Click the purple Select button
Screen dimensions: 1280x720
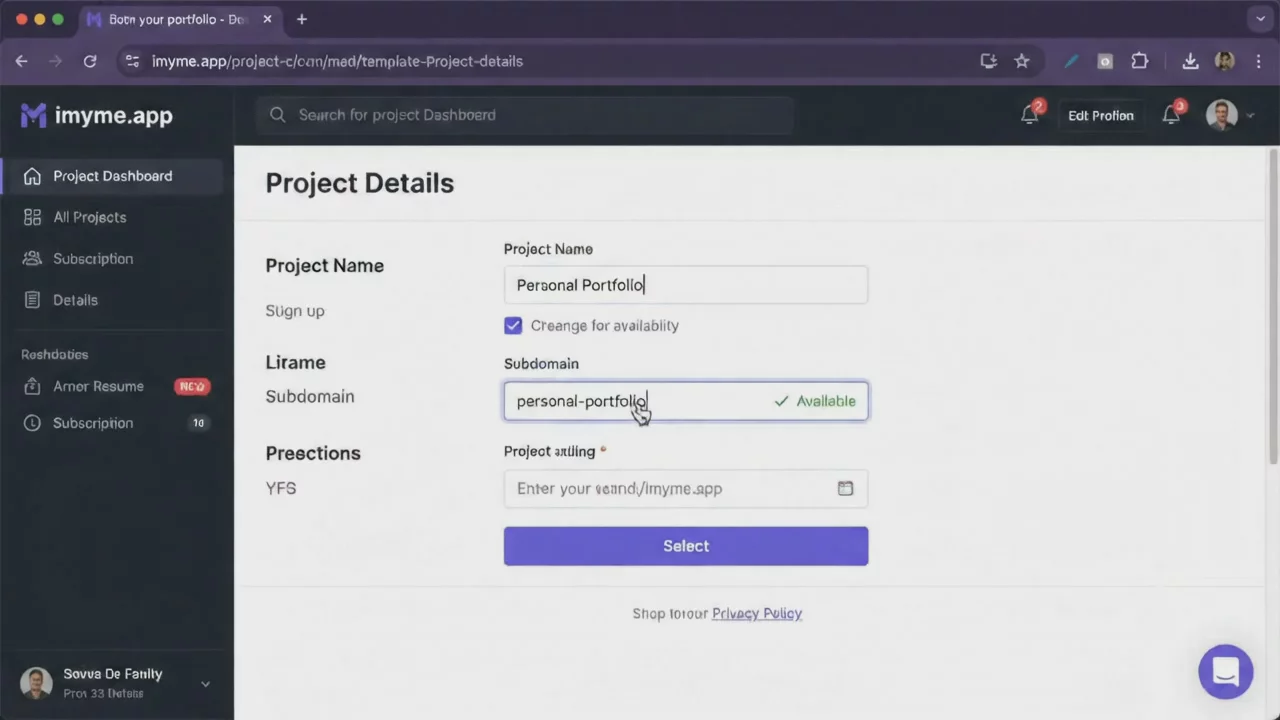pos(686,546)
